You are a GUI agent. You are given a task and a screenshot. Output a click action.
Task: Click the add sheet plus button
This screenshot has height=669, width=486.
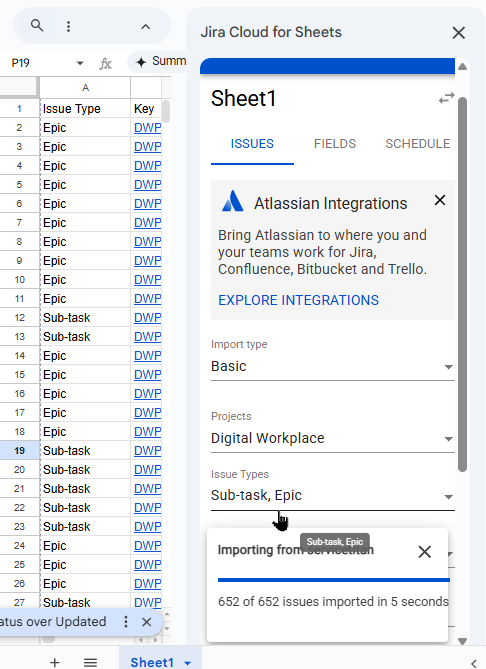click(54, 662)
